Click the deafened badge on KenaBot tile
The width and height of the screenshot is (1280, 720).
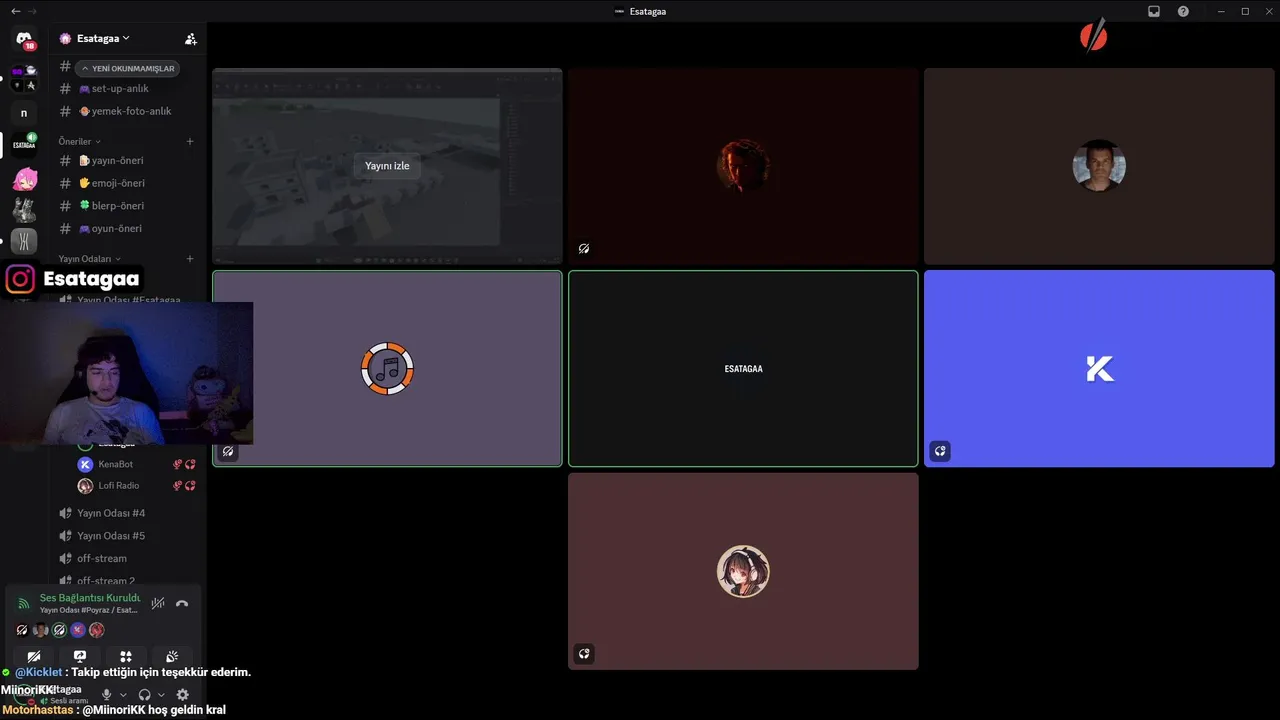940,451
